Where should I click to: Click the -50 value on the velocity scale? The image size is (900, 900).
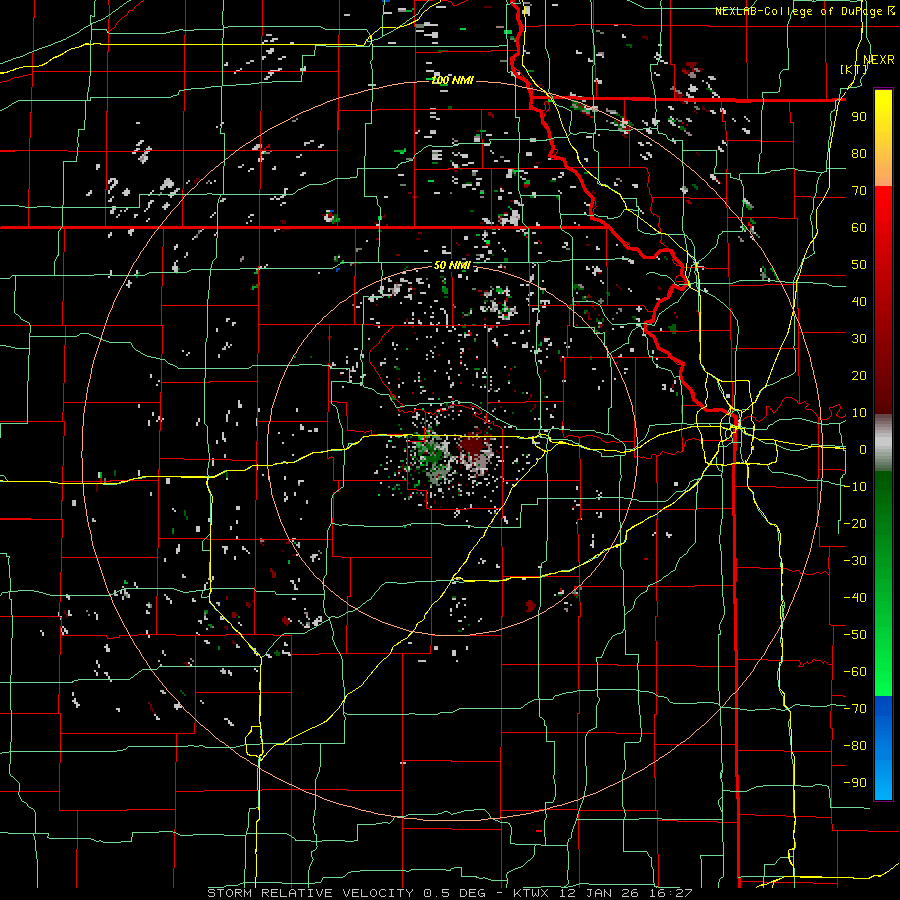[855, 635]
